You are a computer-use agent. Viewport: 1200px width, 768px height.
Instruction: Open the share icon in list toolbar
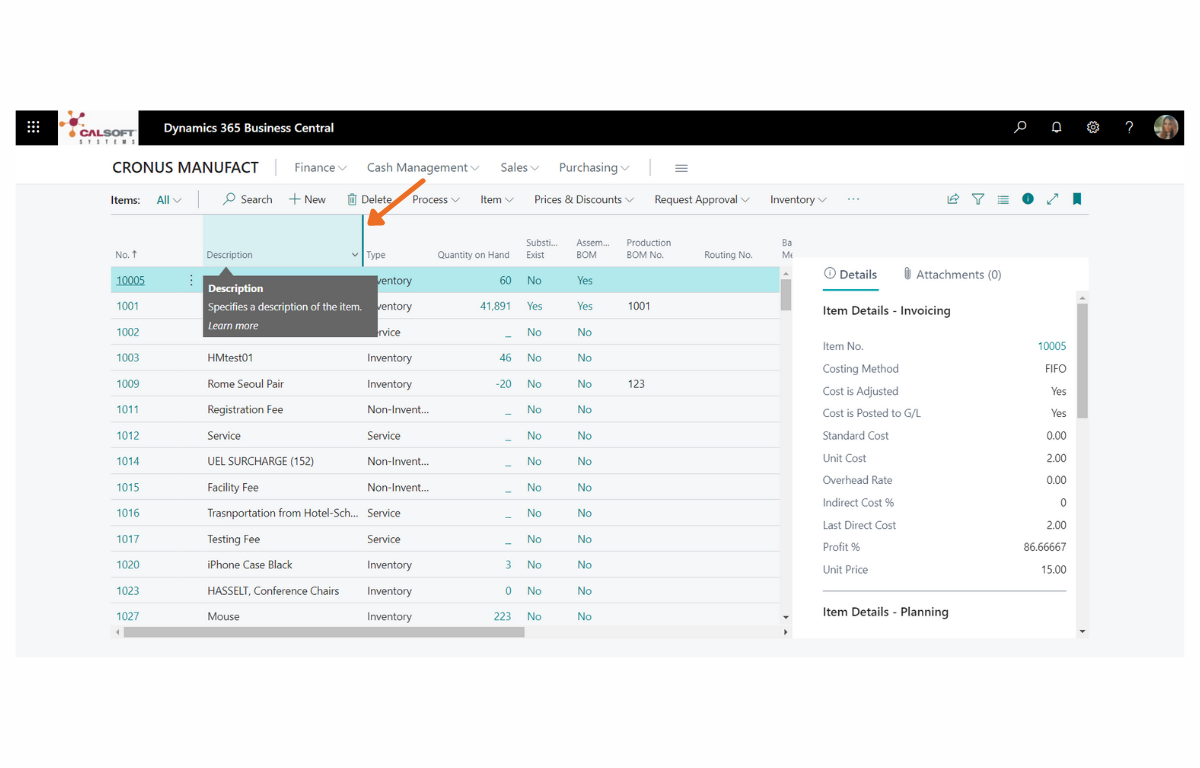(953, 199)
